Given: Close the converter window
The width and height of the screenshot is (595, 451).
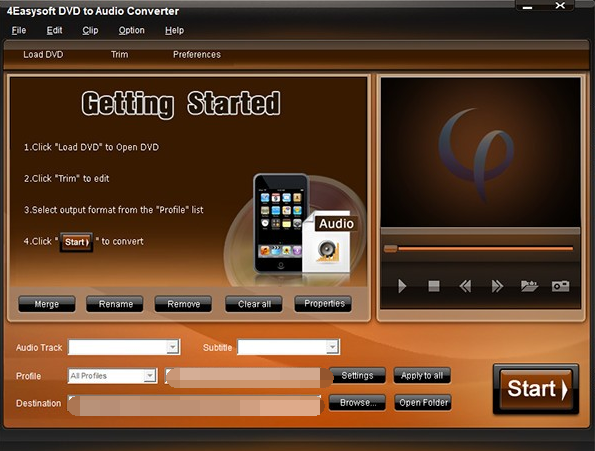Looking at the screenshot, I should click(x=560, y=5).
